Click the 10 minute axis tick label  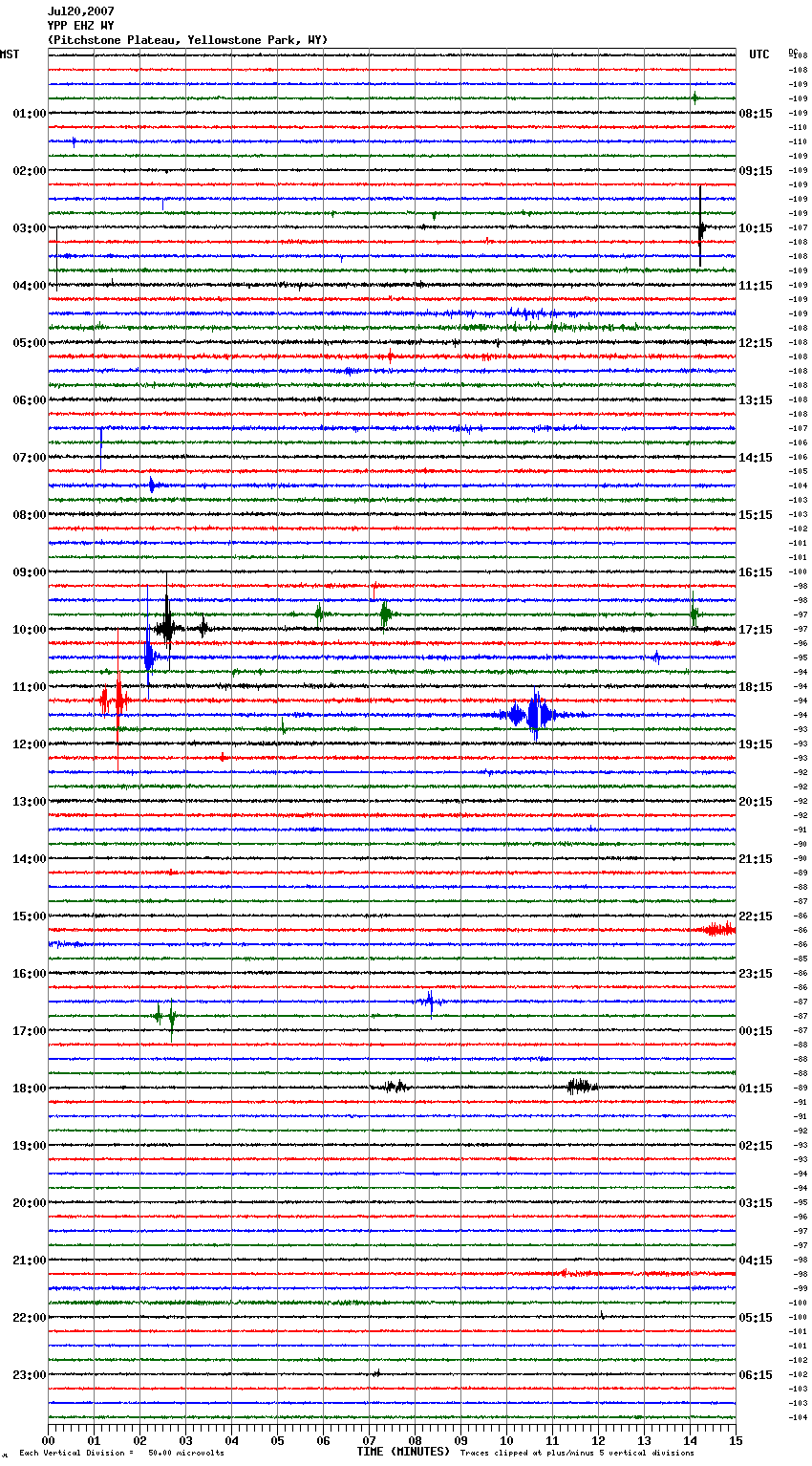coord(506,1441)
